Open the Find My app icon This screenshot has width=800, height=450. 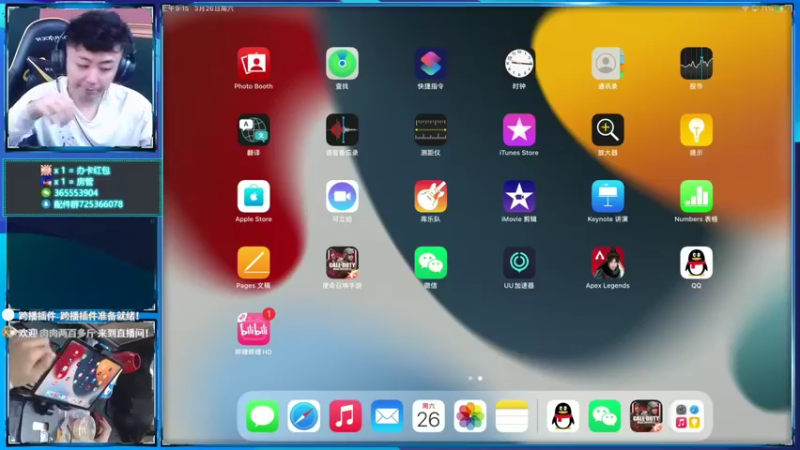tap(342, 64)
